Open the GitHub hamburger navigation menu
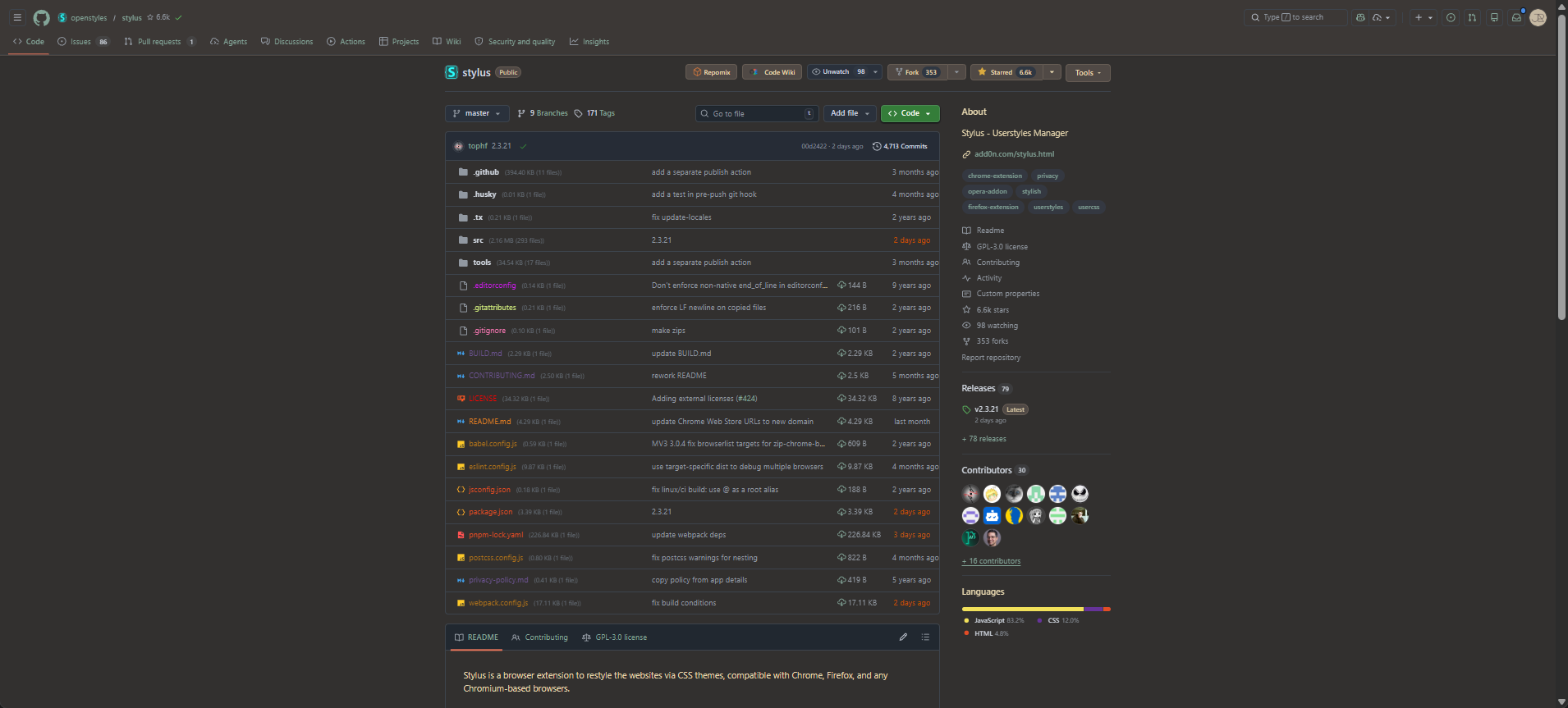 pyautogui.click(x=17, y=17)
